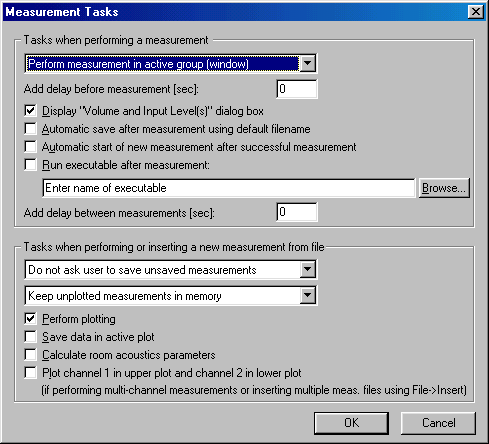
Task: Open the 'Keep unplotted measurements in memory' dropdown
Action: 307,295
